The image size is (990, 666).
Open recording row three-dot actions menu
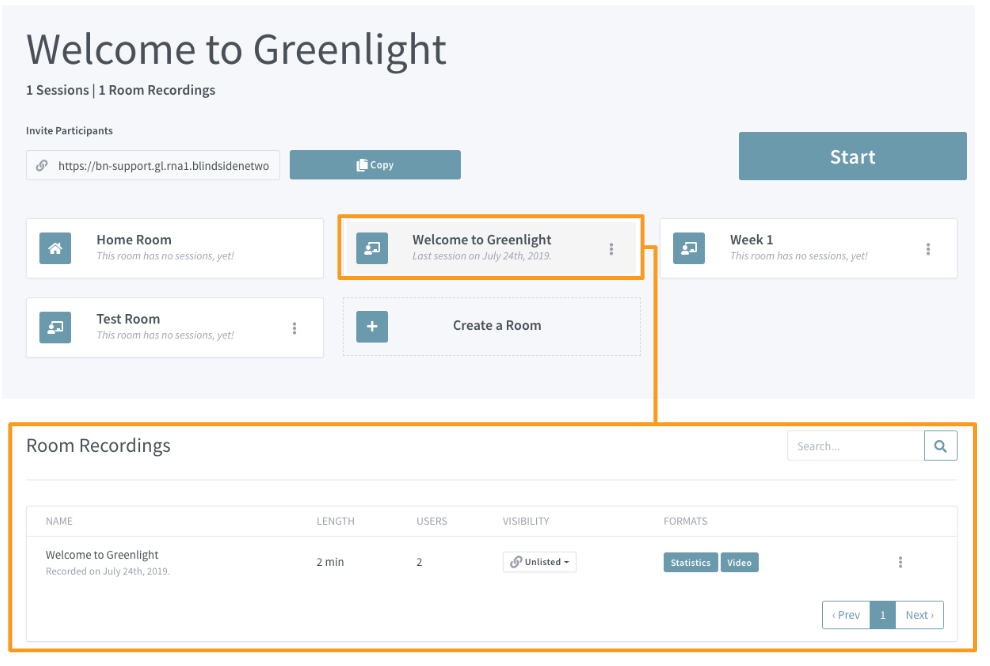point(900,562)
